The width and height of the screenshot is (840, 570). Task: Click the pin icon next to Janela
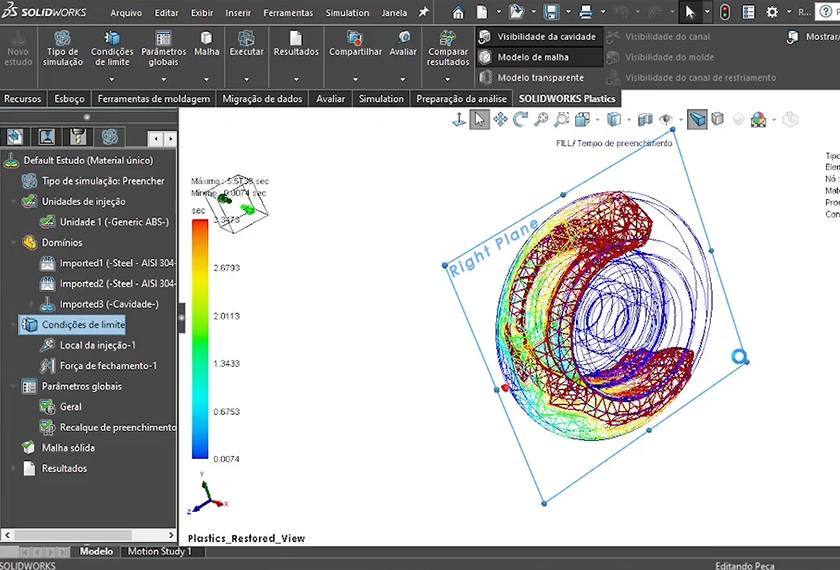tap(424, 12)
